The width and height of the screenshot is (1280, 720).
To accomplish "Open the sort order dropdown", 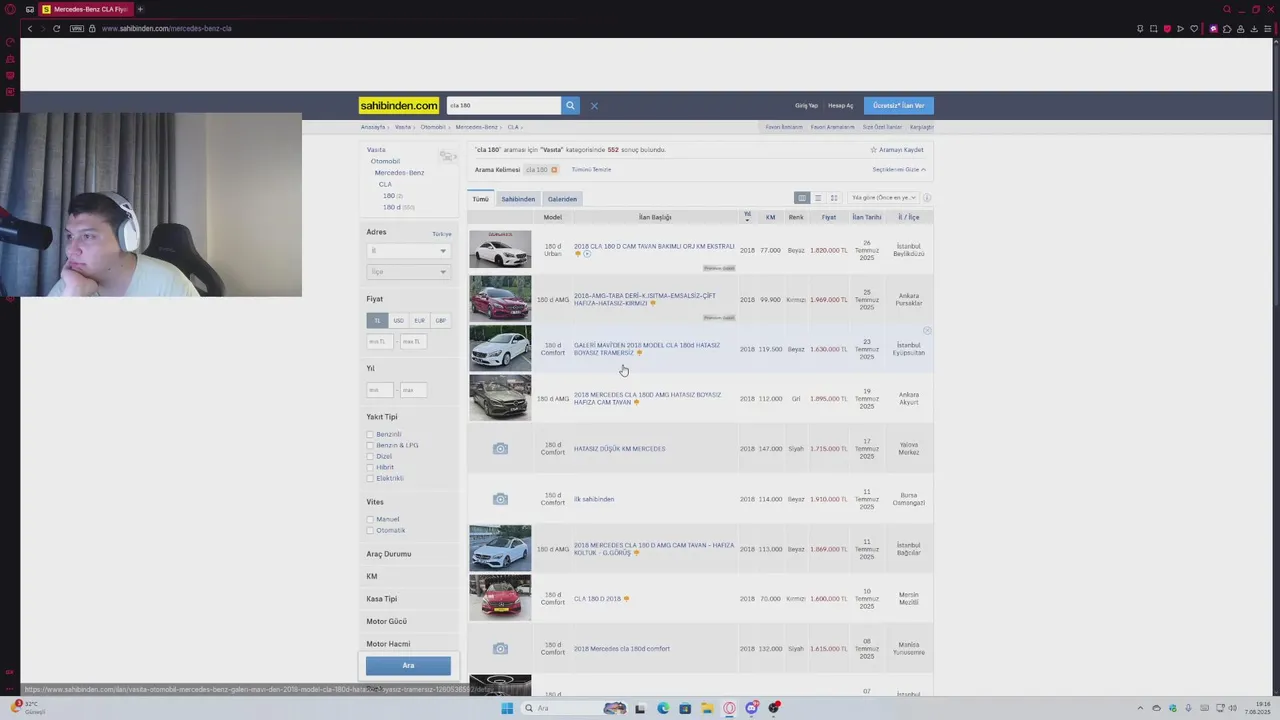I will 883,198.
